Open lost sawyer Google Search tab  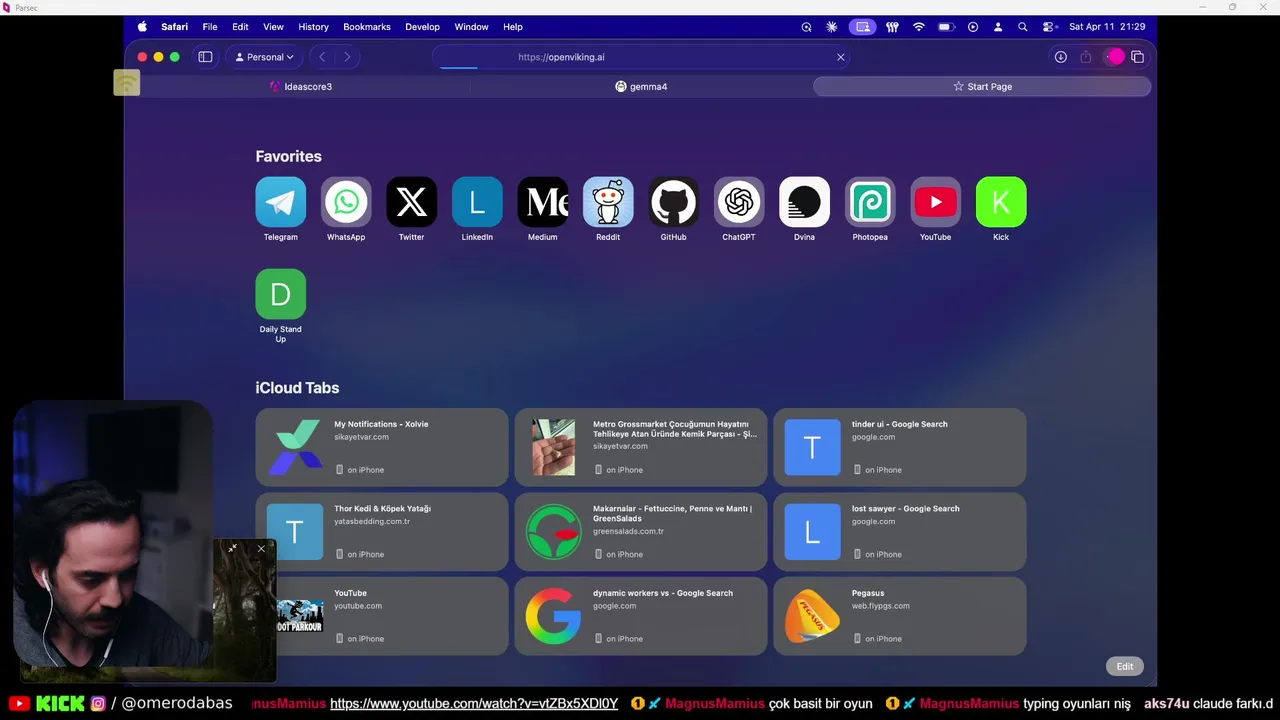point(900,531)
